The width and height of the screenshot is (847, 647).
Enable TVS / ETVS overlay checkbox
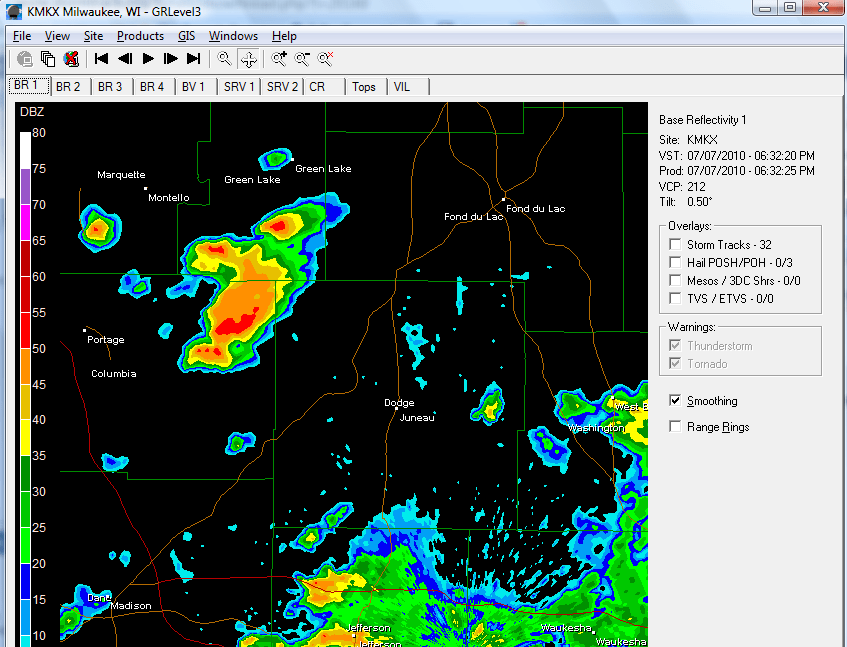tap(675, 298)
